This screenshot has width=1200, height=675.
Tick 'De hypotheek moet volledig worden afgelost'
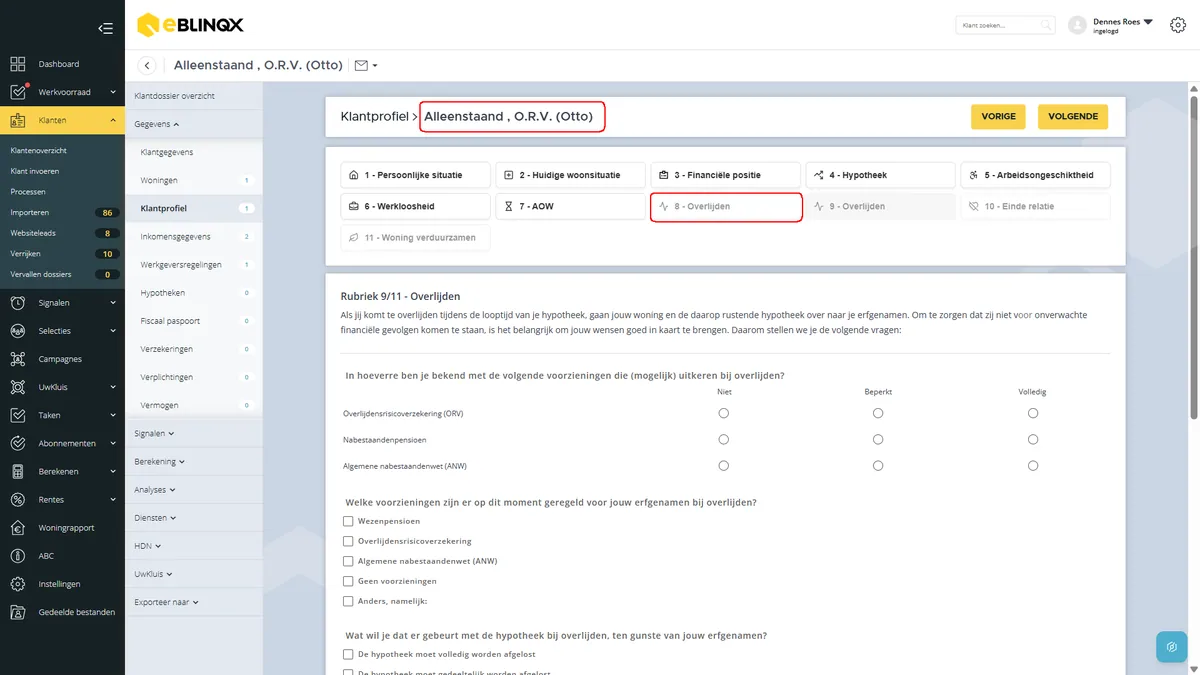(348, 654)
